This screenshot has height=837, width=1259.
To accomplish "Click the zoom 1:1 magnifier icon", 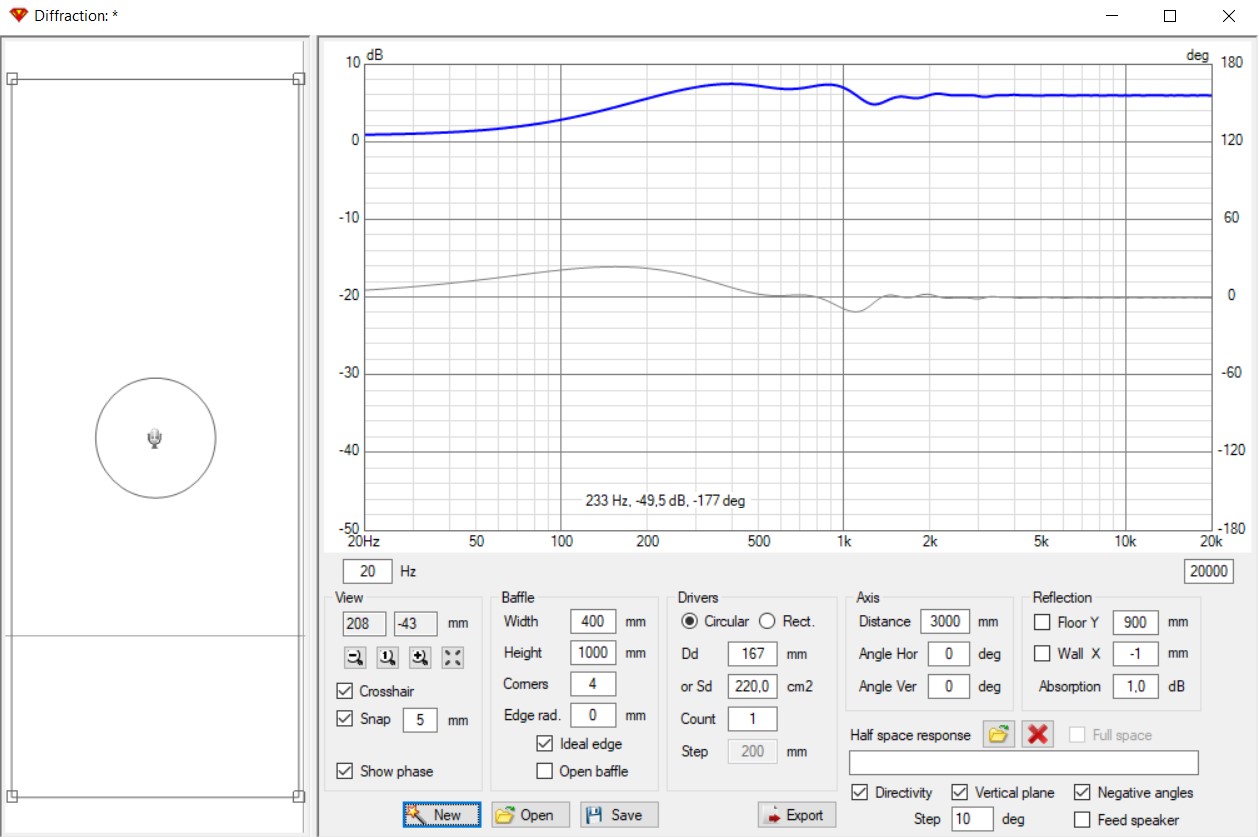I will [388, 657].
